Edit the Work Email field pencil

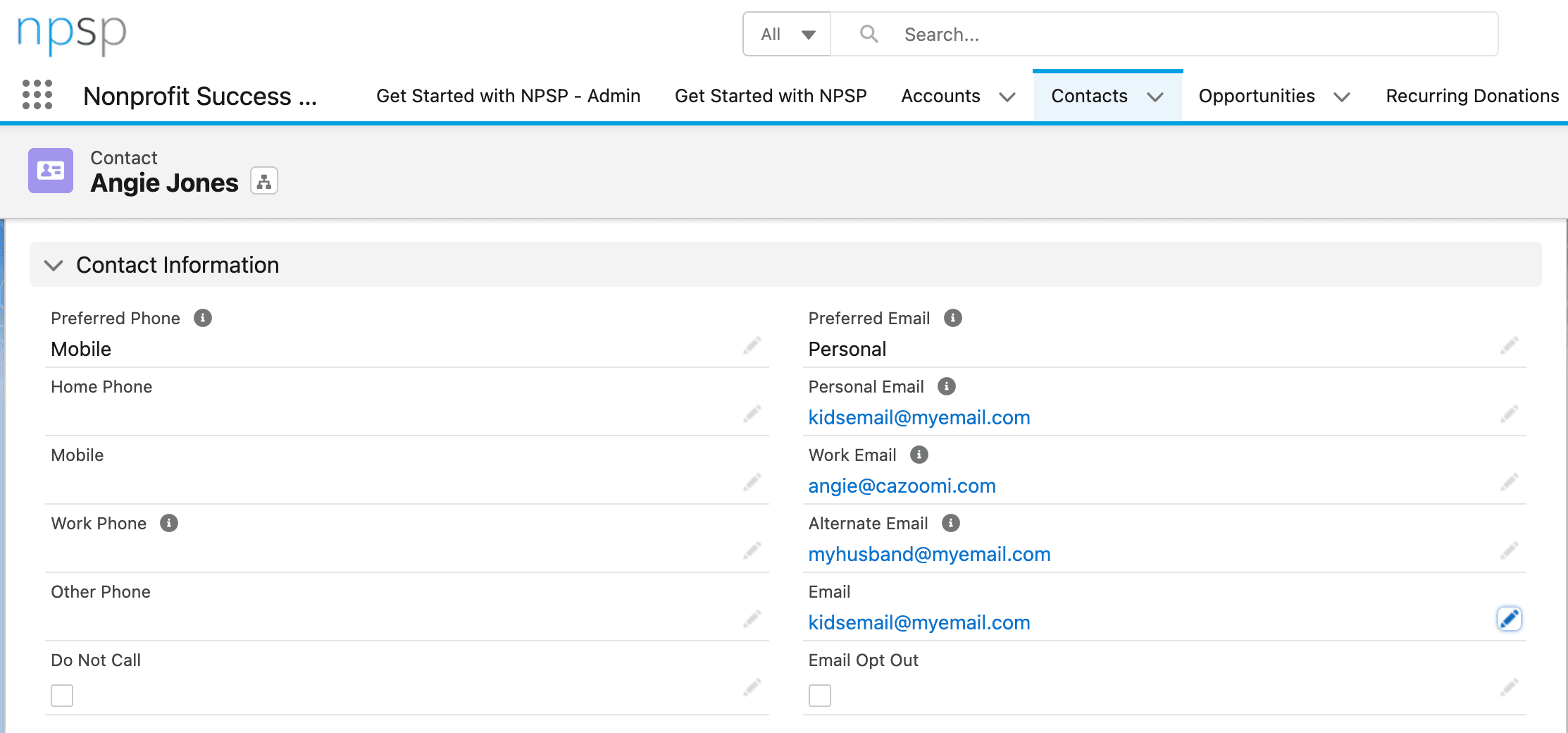click(x=1510, y=482)
